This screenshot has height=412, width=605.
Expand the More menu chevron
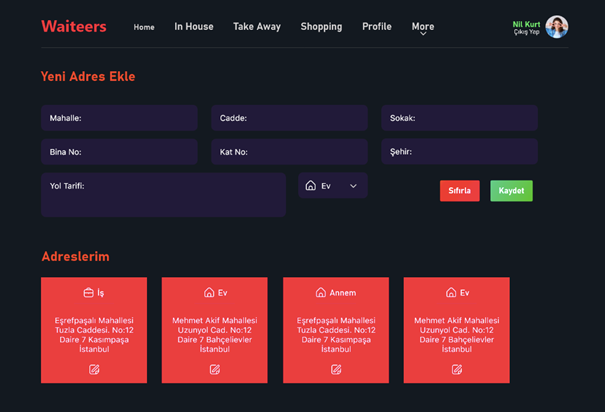(x=423, y=34)
